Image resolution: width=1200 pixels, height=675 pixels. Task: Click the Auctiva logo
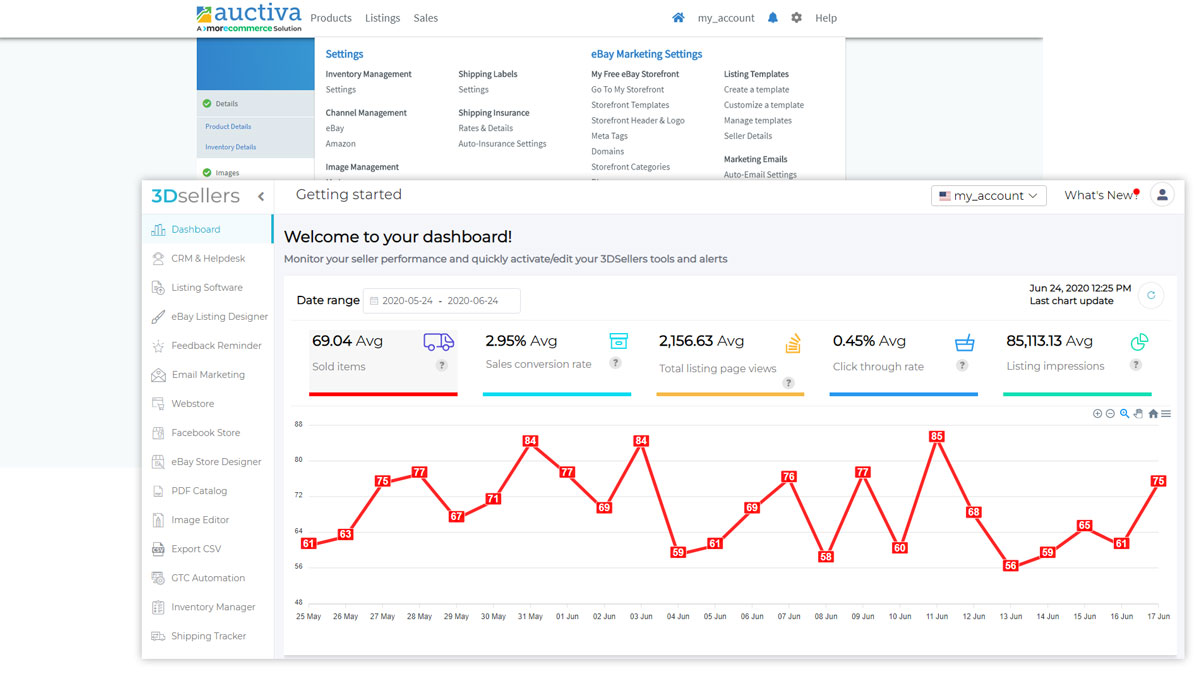point(249,18)
